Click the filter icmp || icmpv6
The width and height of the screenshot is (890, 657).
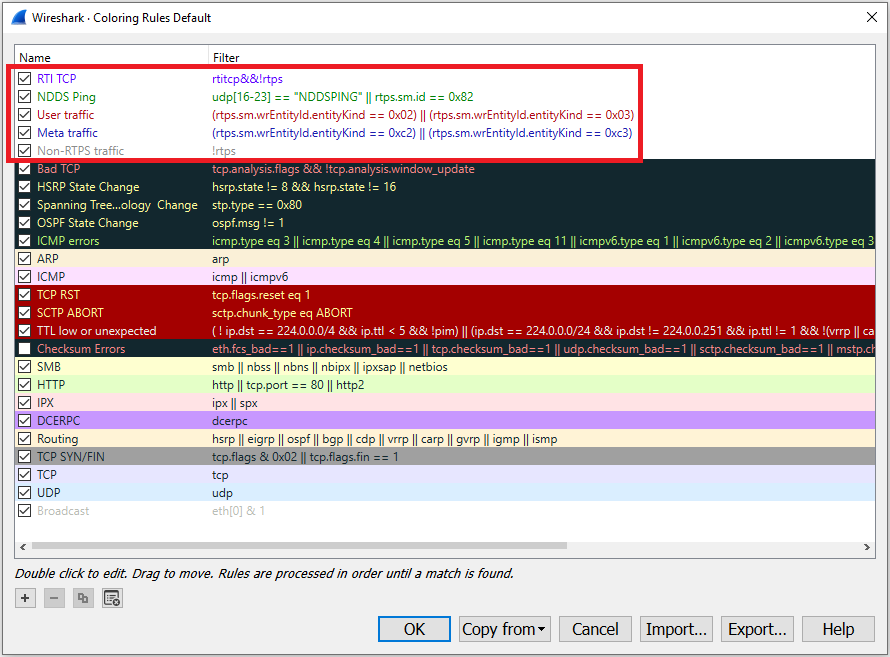pyautogui.click(x=250, y=277)
